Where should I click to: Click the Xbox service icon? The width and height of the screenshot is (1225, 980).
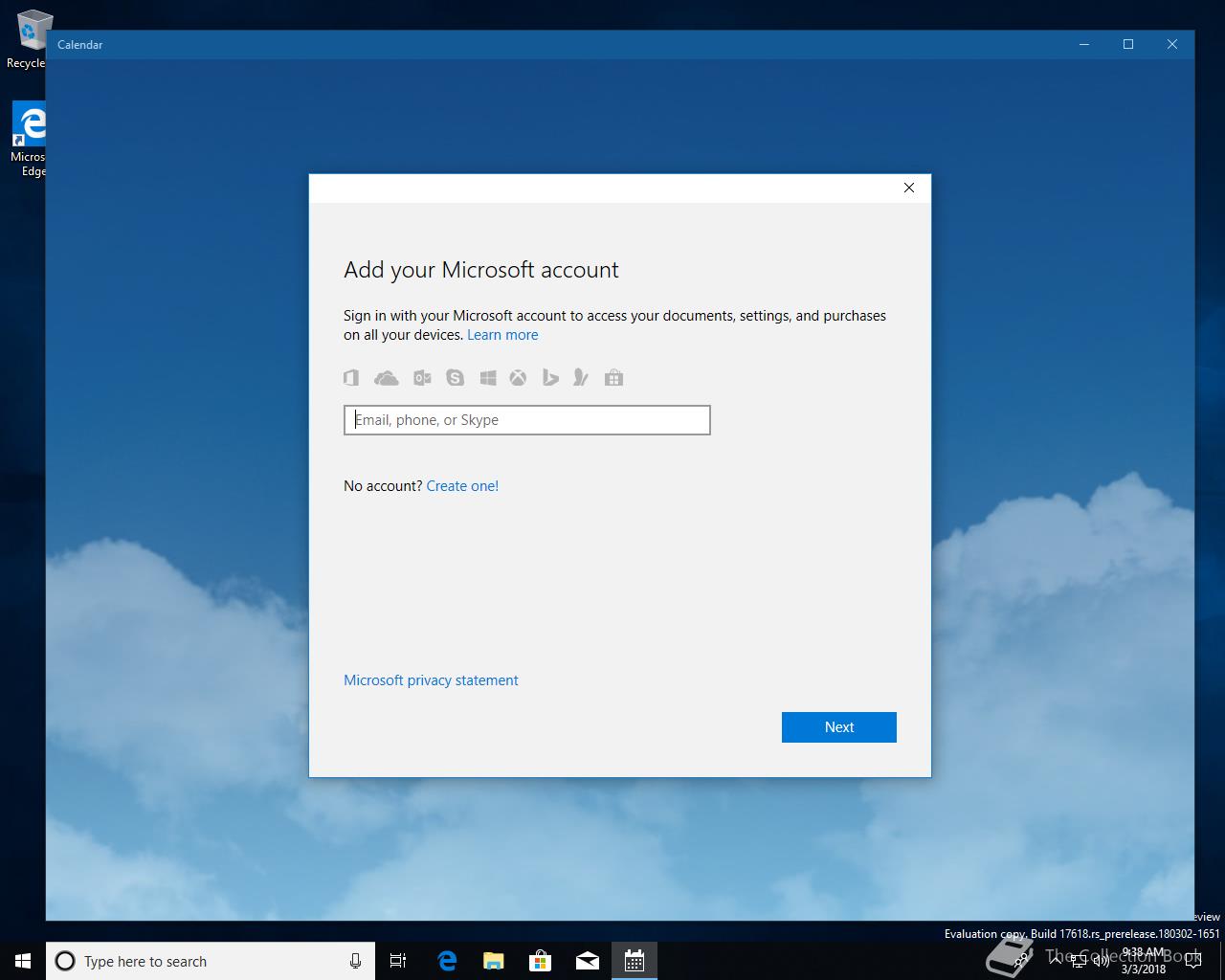(518, 378)
